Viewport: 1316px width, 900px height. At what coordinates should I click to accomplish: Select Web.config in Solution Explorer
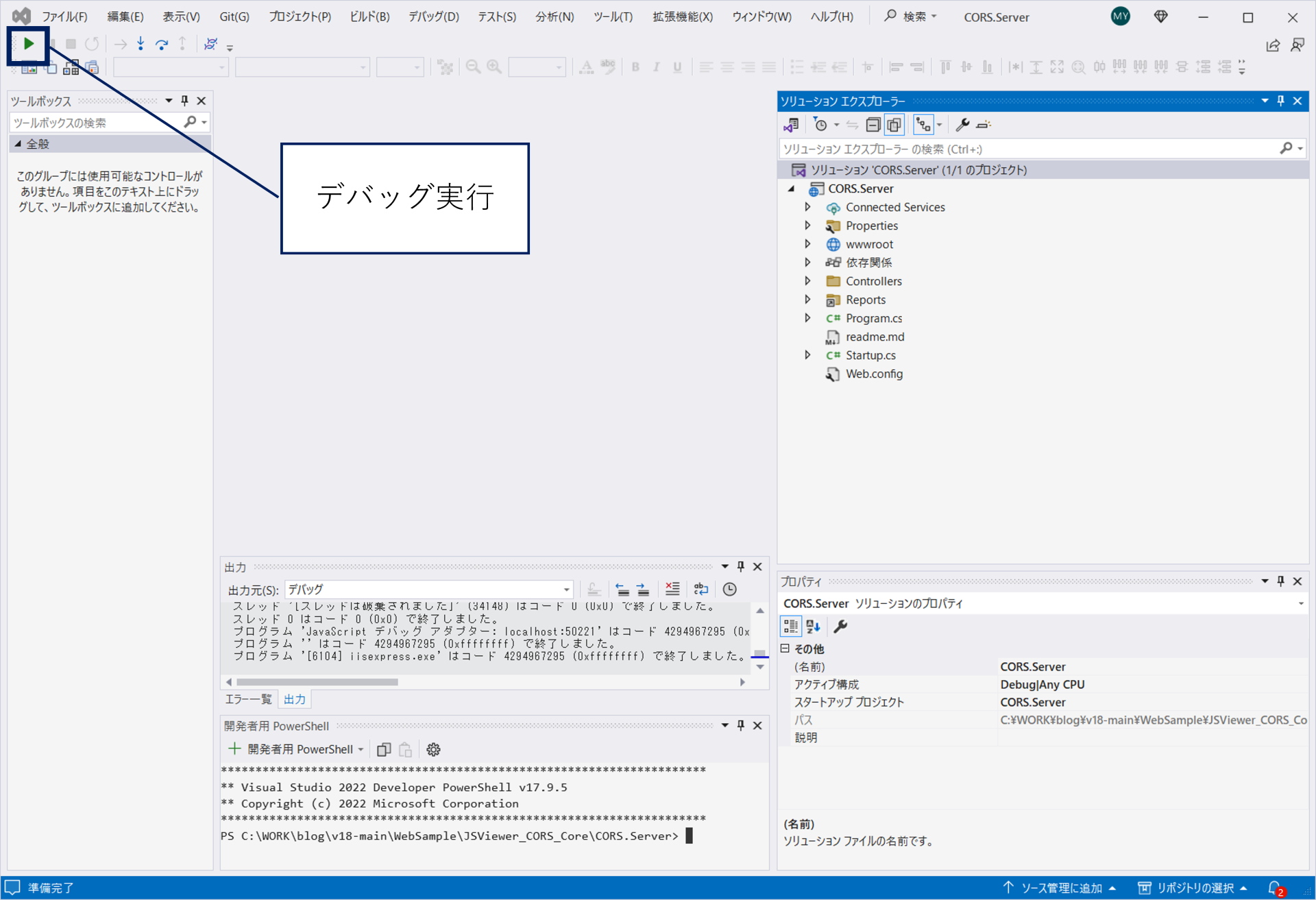(x=874, y=374)
